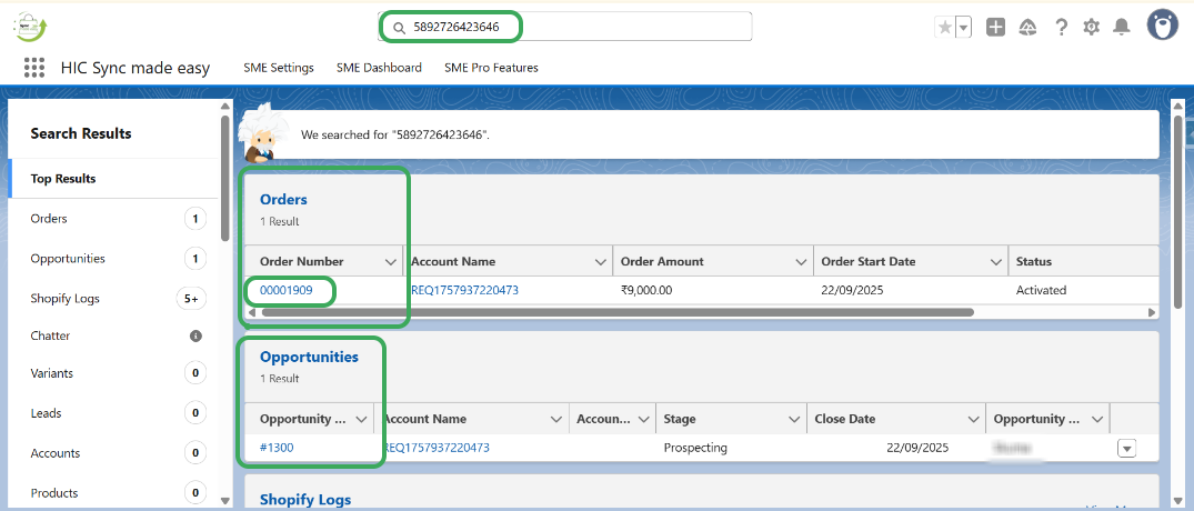Open the Opportunity Owner column dropdown
Screen dimensions: 1194x511
point(1097,419)
